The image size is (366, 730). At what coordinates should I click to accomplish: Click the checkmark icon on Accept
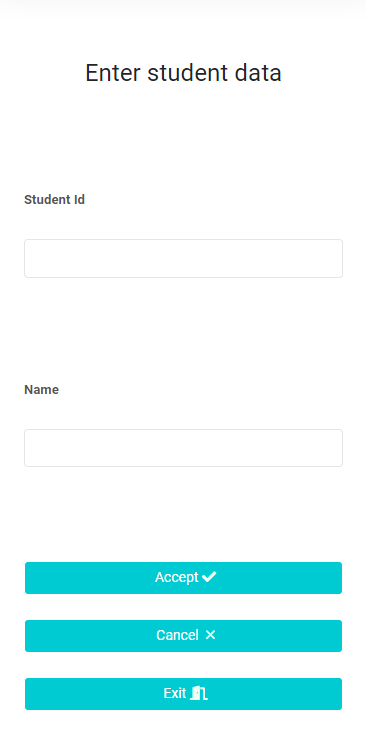[209, 577]
